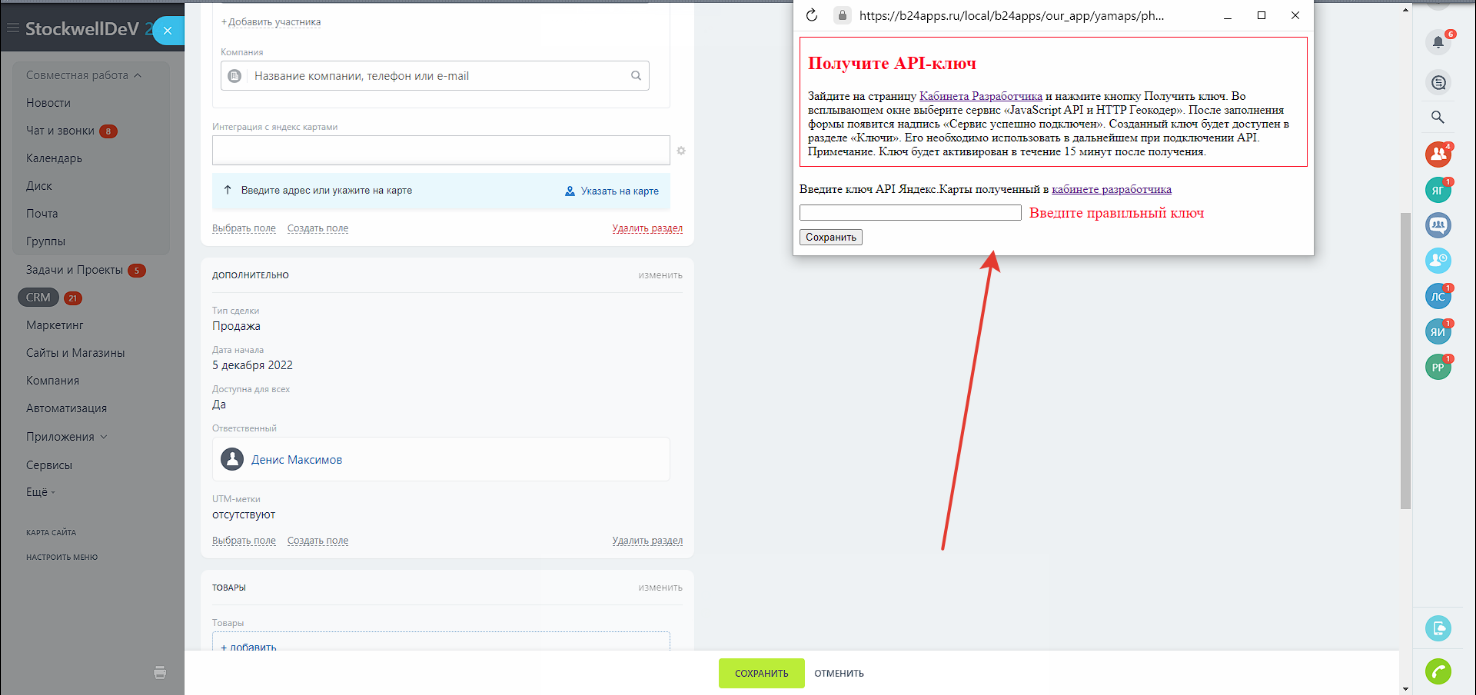
Task: Click изменить in ТОВАРЫ section
Action: click(661, 588)
